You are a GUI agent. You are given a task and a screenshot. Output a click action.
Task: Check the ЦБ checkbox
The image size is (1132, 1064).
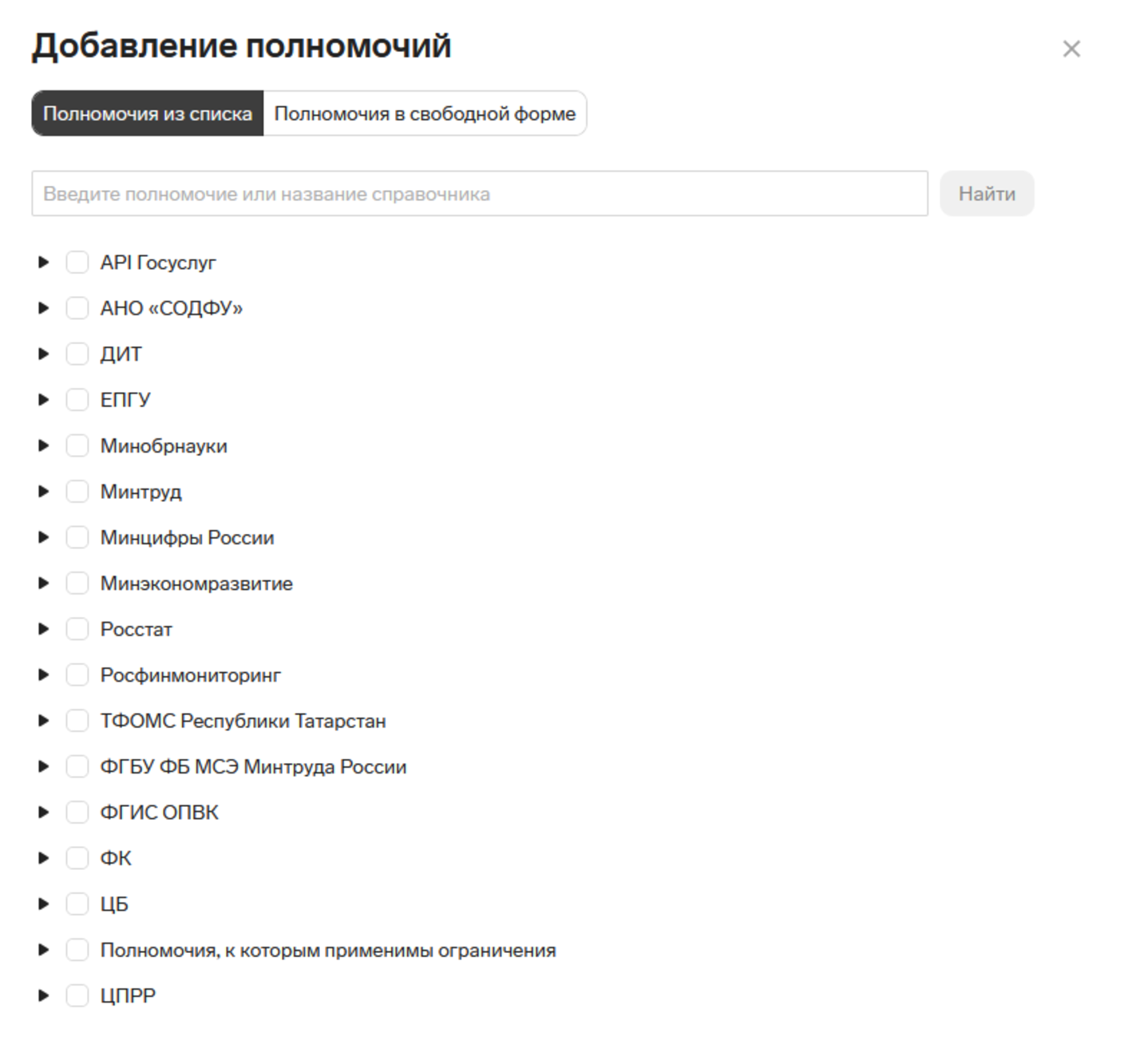point(77,904)
